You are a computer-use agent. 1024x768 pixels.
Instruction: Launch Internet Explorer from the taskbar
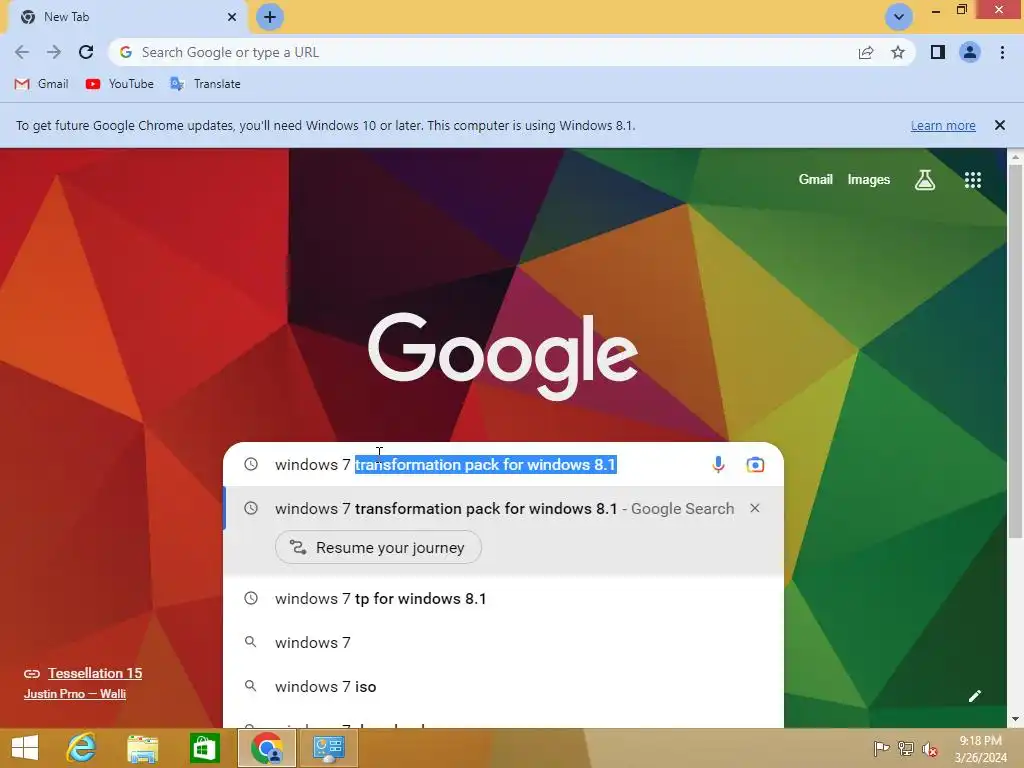82,748
